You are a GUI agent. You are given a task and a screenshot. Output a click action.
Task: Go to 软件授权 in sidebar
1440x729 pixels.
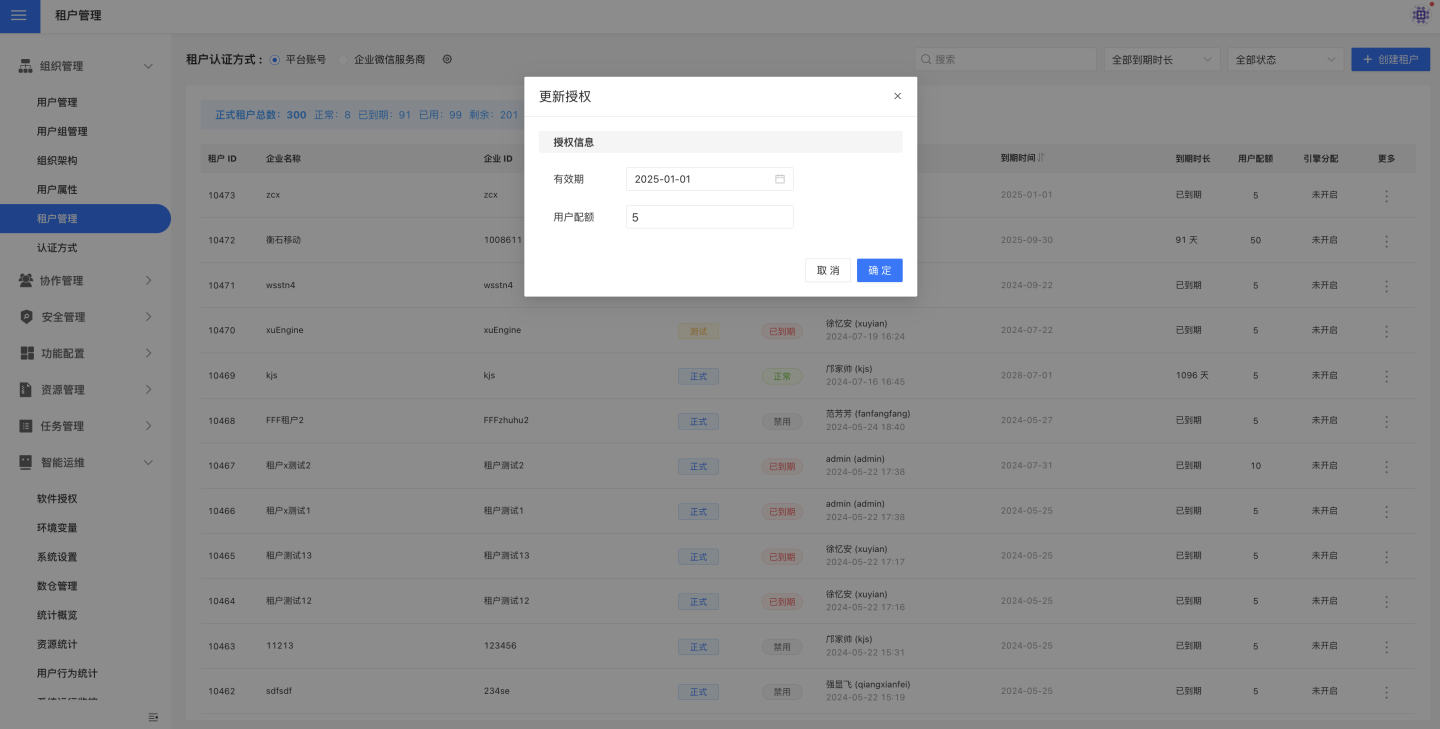coord(57,499)
